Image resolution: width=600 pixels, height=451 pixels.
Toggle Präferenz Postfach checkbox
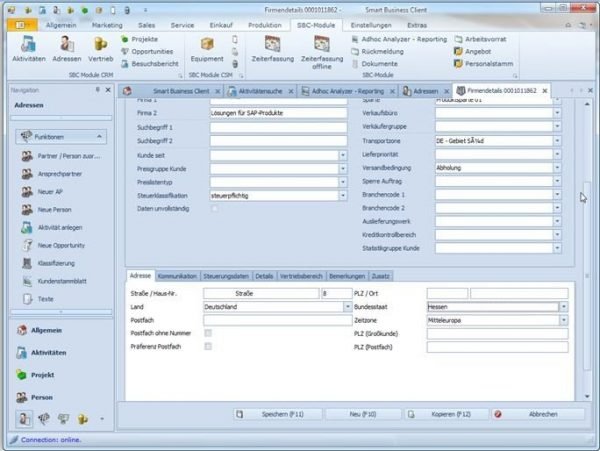pyautogui.click(x=208, y=347)
